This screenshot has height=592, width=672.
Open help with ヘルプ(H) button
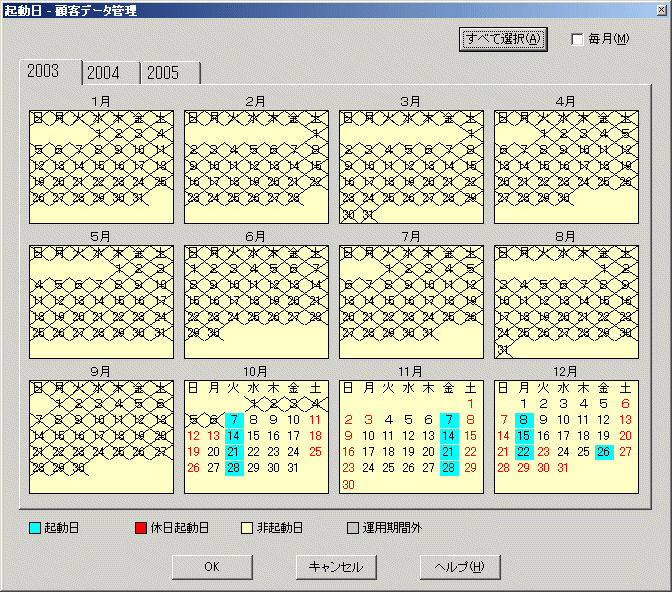coord(459,567)
